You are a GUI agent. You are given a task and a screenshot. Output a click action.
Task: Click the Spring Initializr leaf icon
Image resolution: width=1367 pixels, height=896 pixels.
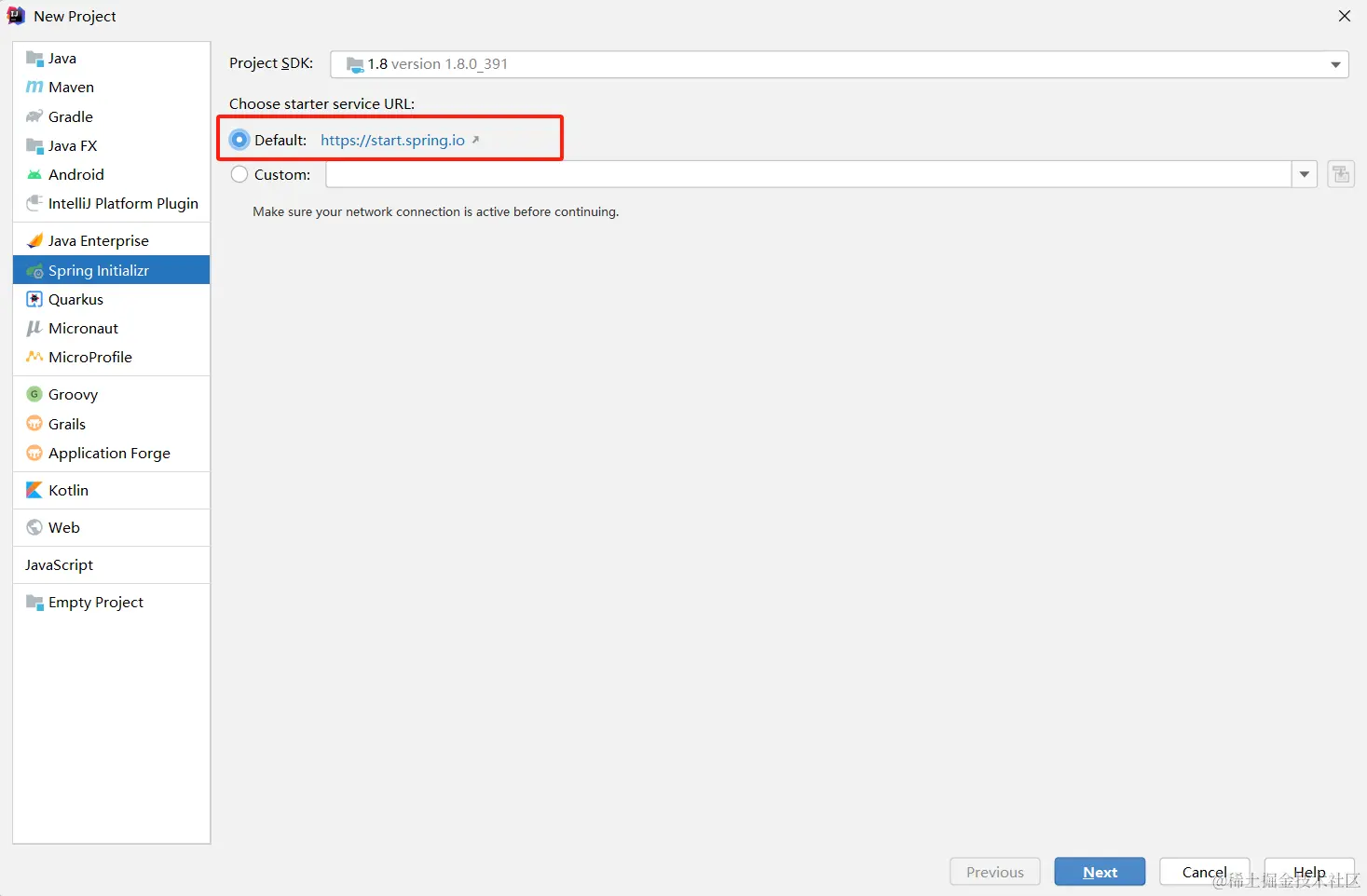pos(34,271)
